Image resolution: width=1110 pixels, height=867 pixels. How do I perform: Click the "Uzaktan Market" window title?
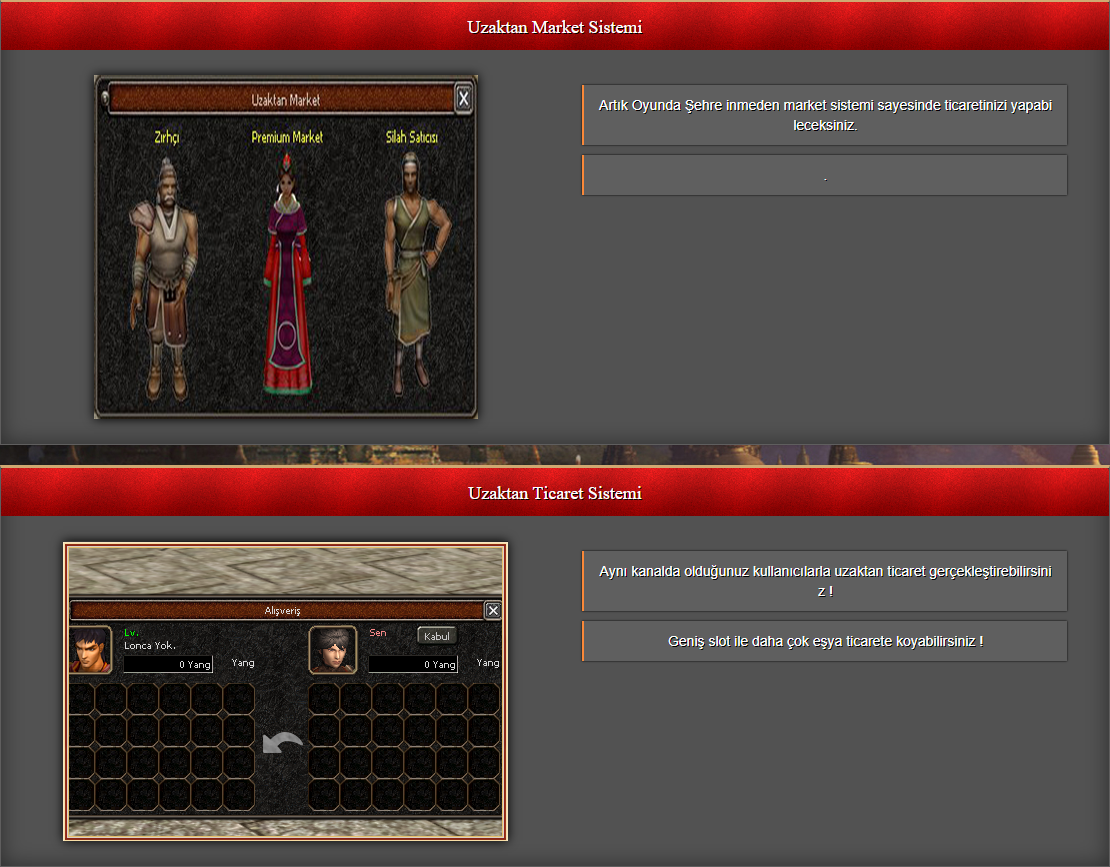285,101
